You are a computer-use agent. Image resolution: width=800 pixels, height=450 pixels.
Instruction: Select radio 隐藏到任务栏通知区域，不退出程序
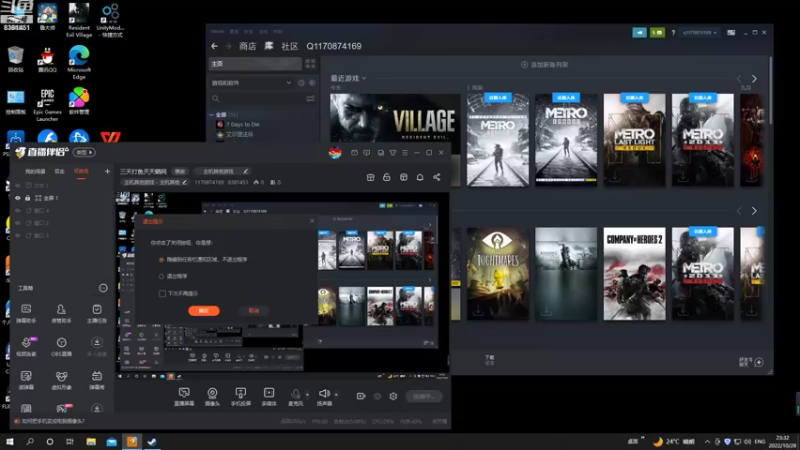pyautogui.click(x=161, y=260)
